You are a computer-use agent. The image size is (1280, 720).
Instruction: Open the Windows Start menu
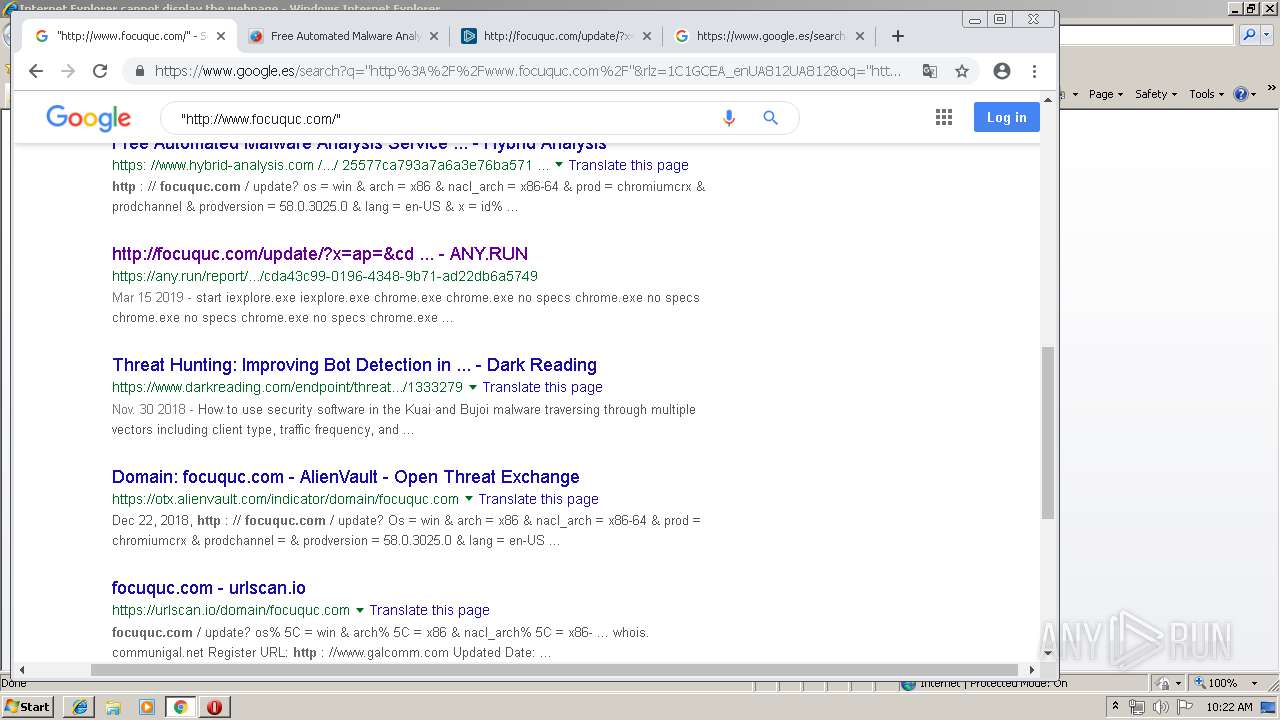(x=28, y=706)
